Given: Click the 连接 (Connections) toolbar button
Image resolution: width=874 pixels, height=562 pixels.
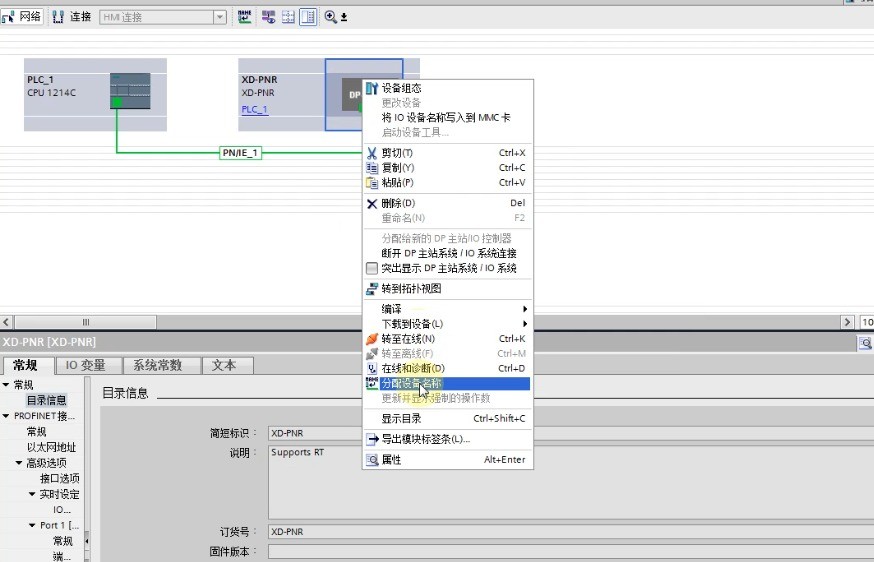Looking at the screenshot, I should (72, 17).
